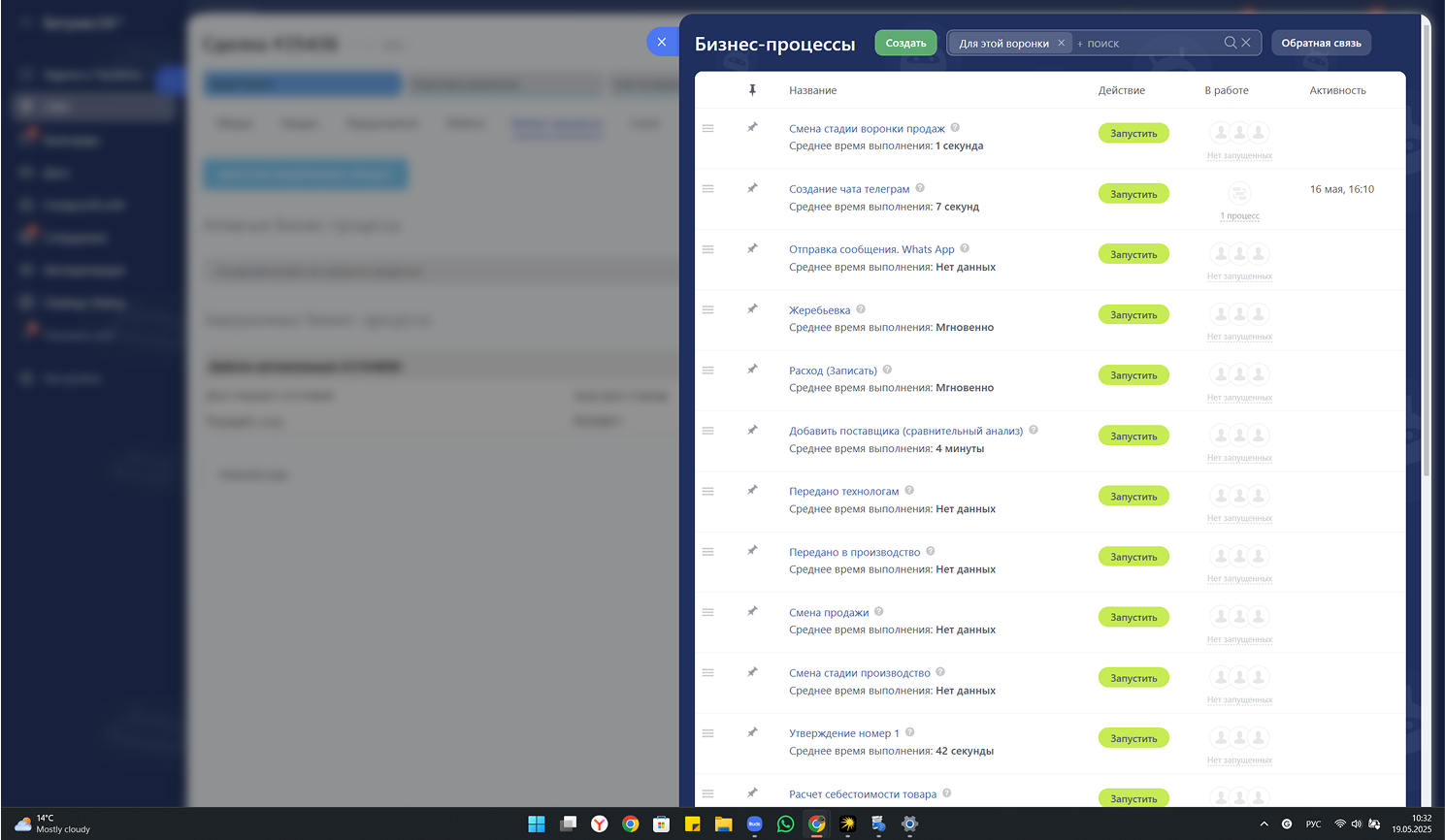1445x840 pixels.
Task: Open Microsoft Store from taskbar
Action: (661, 824)
